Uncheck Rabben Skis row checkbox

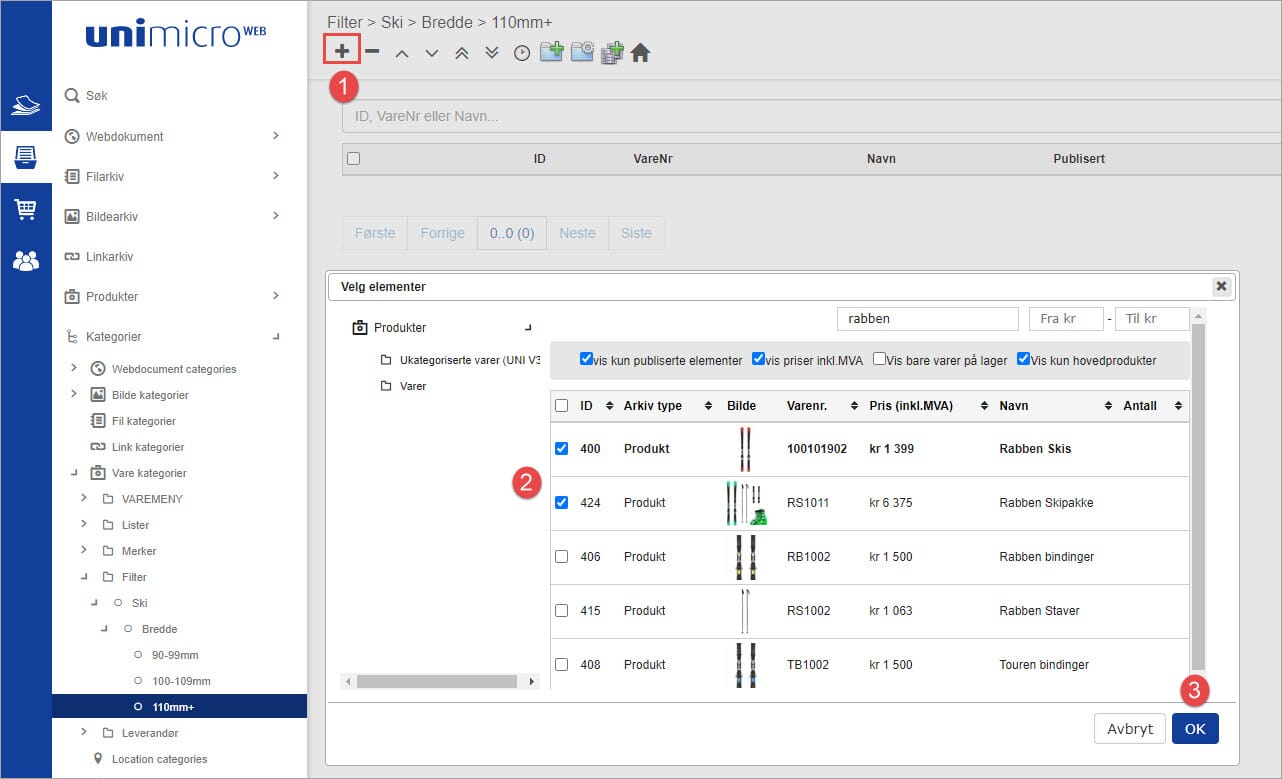(x=561, y=448)
